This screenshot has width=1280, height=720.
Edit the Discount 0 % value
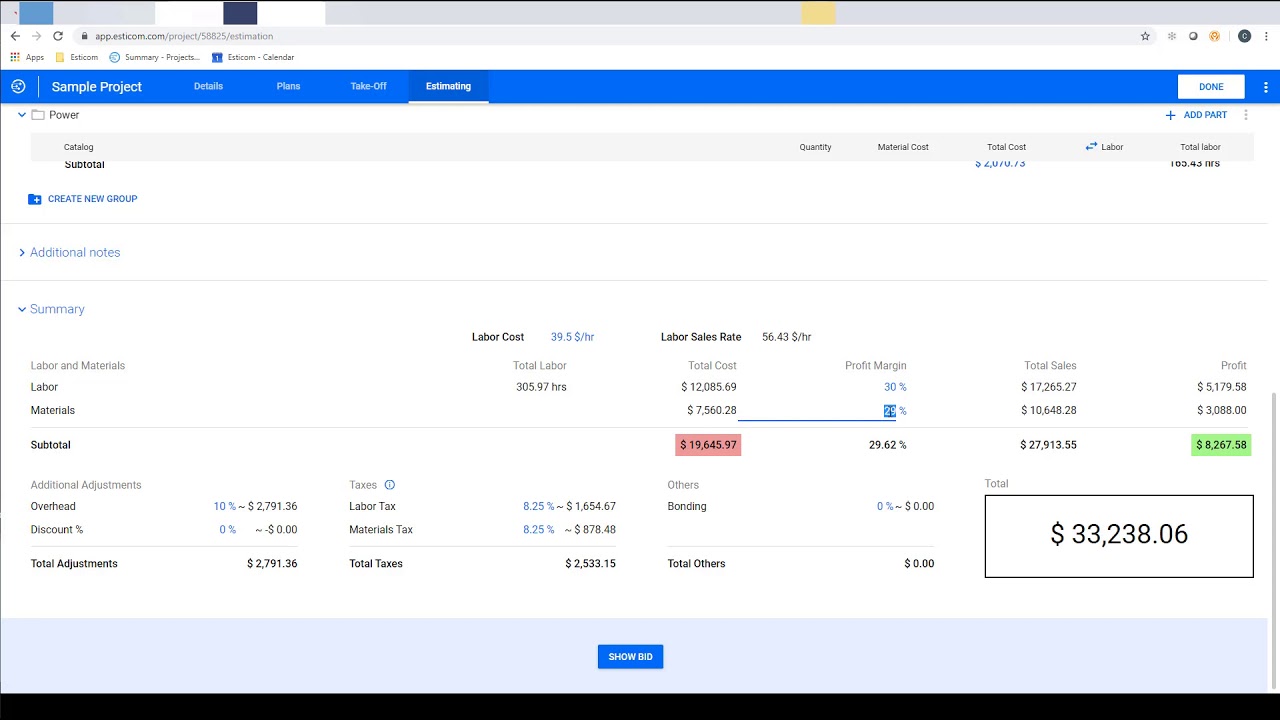tap(228, 530)
